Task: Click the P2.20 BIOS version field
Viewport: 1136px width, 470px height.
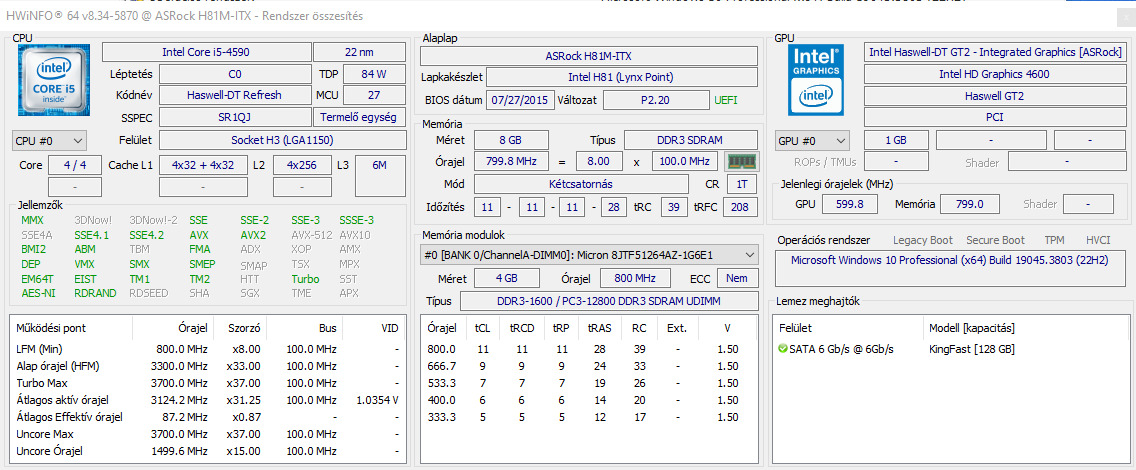Action: point(656,100)
